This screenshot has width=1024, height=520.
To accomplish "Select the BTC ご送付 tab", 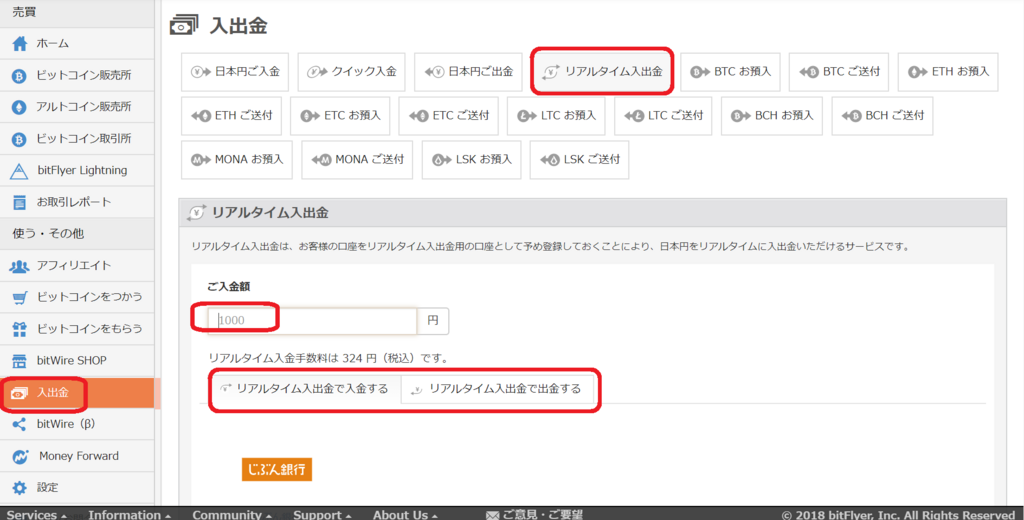I will [x=839, y=72].
